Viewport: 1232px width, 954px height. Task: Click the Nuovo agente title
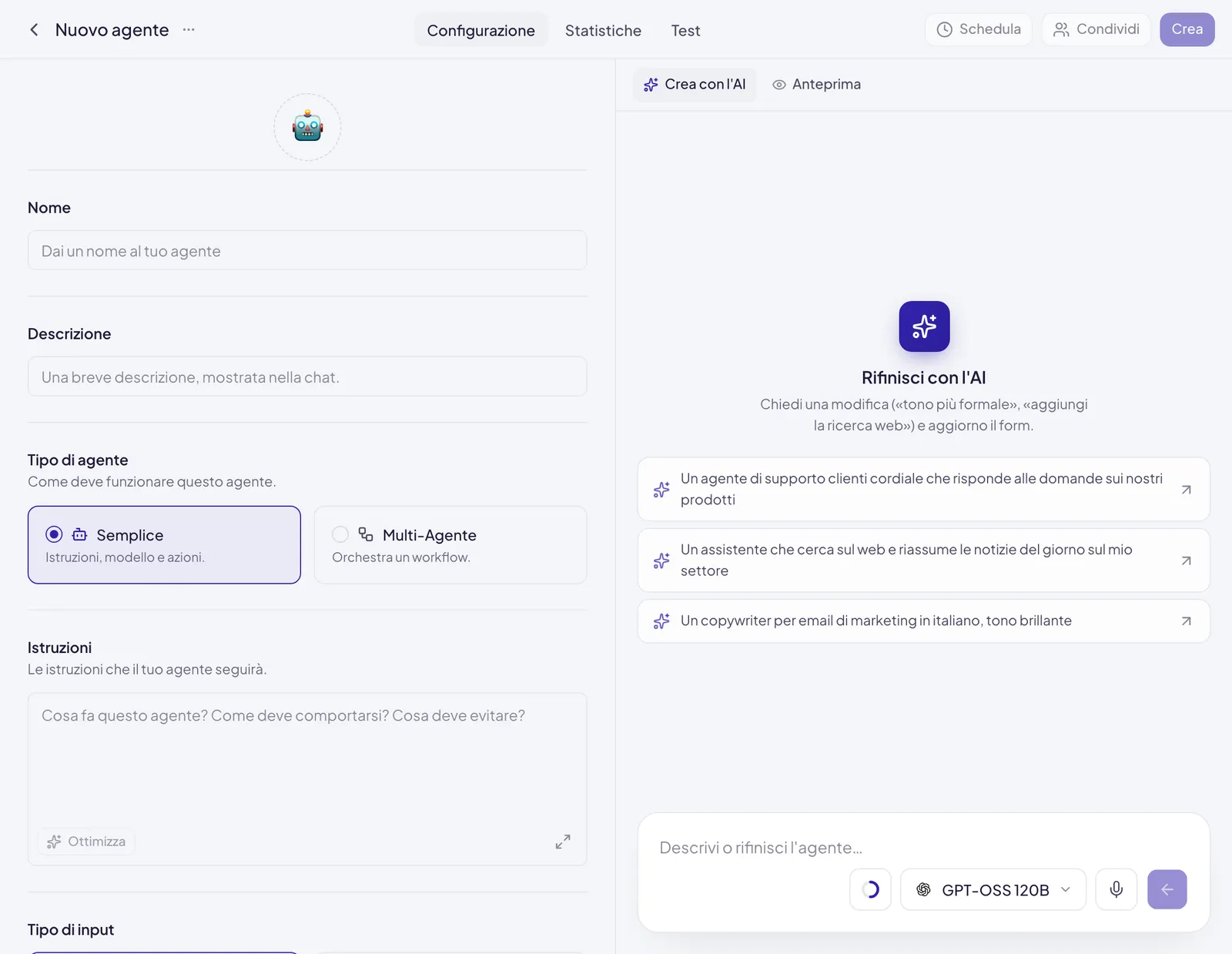(x=112, y=30)
